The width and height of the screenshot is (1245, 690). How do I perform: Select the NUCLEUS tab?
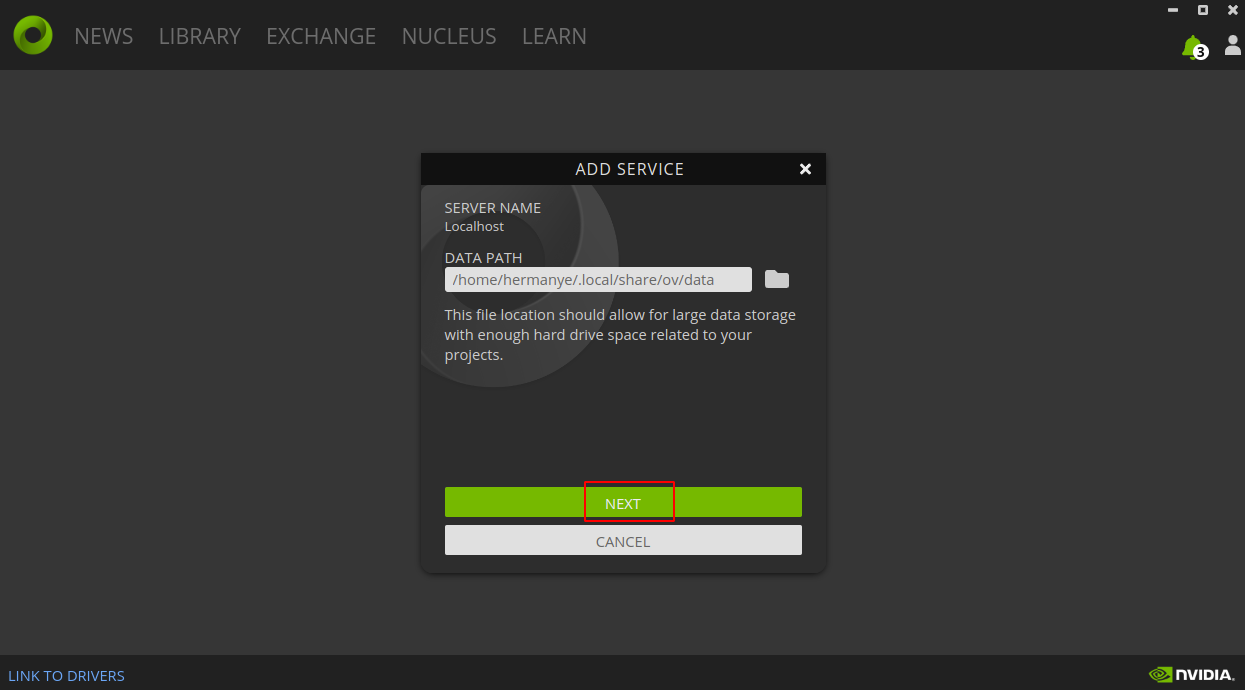[449, 36]
